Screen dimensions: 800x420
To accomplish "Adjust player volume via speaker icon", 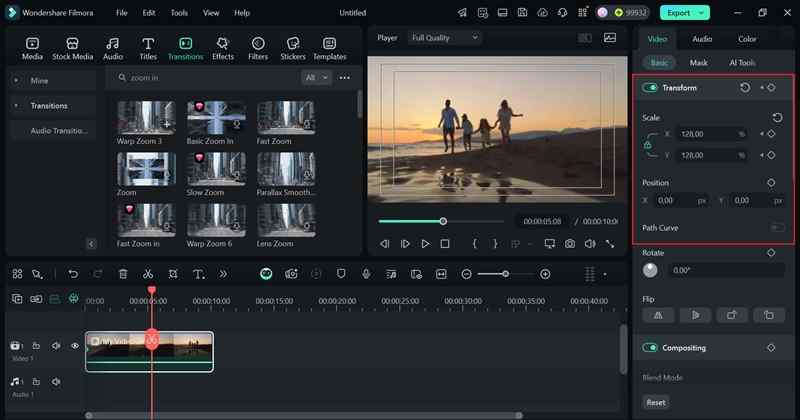I will (x=590, y=244).
